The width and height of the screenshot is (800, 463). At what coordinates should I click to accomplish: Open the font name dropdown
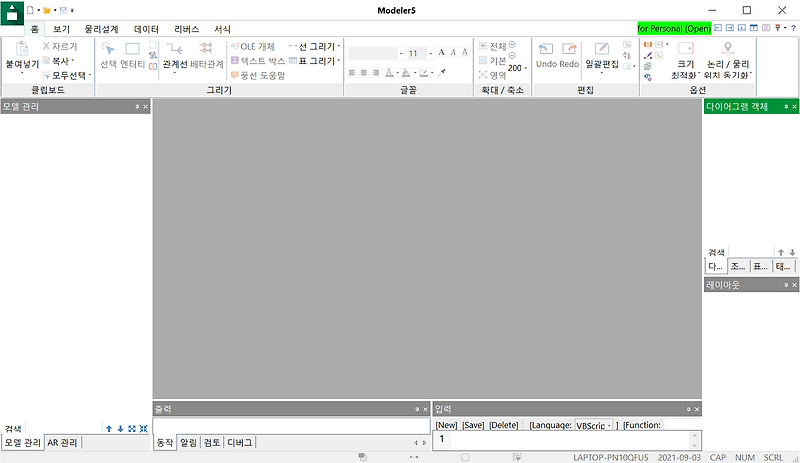click(401, 53)
